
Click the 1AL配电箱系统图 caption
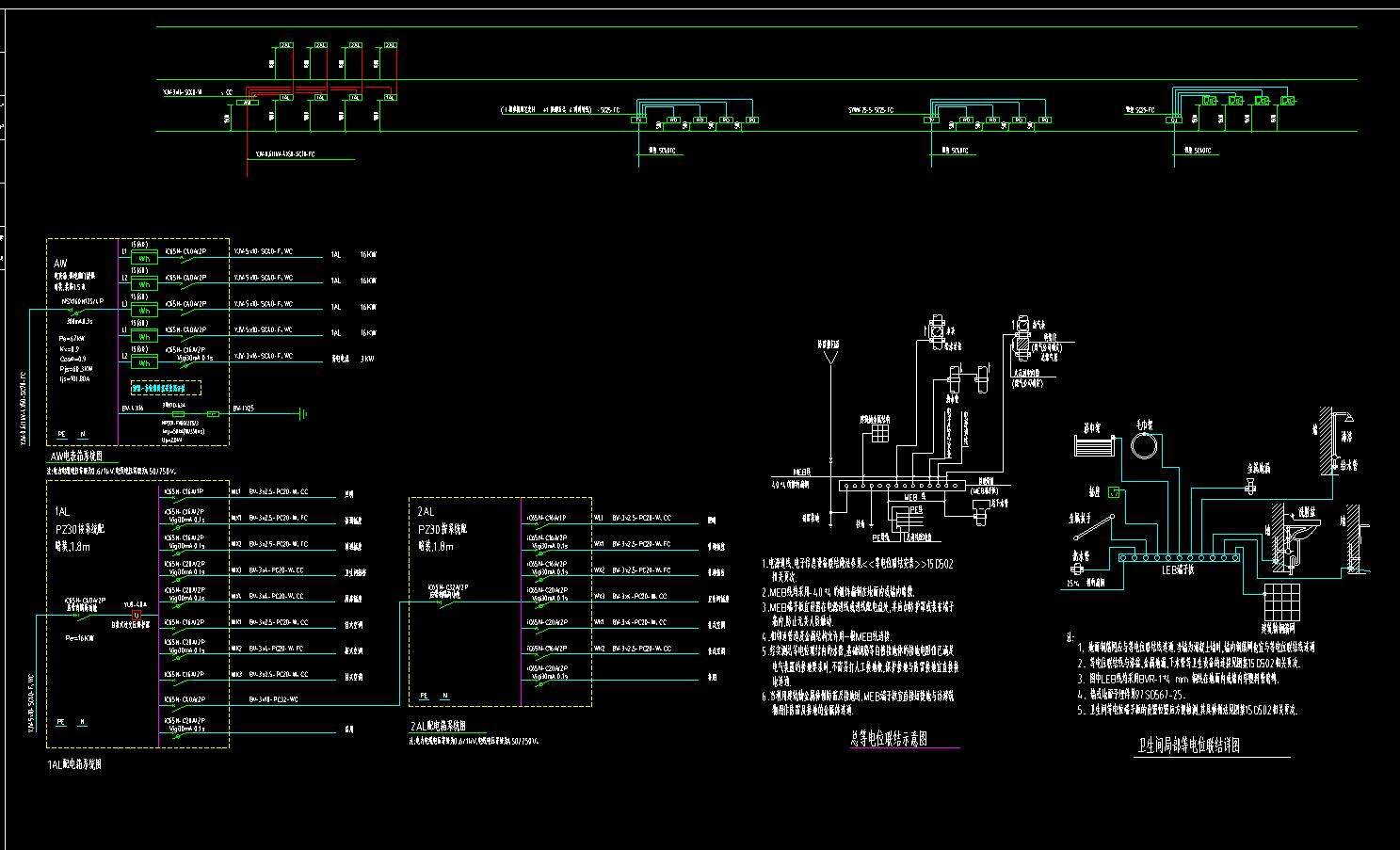tap(73, 764)
